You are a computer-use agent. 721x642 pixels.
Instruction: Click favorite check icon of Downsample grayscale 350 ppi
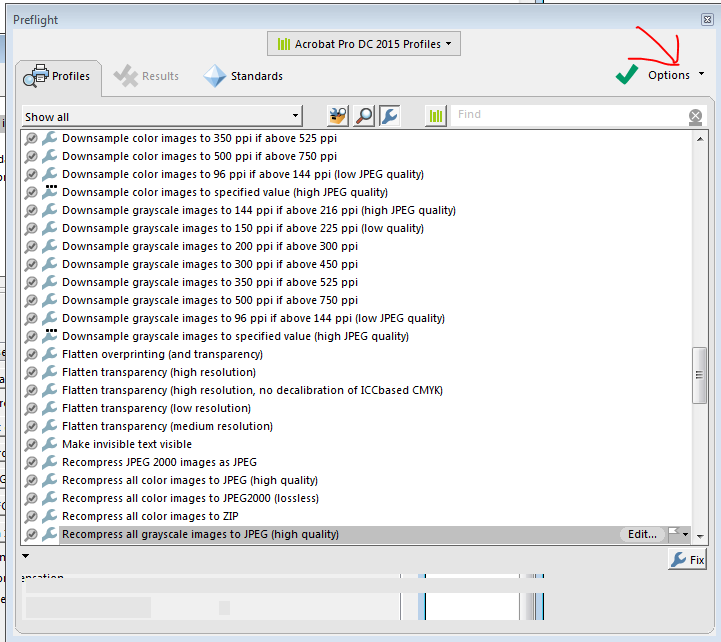click(x=31, y=283)
